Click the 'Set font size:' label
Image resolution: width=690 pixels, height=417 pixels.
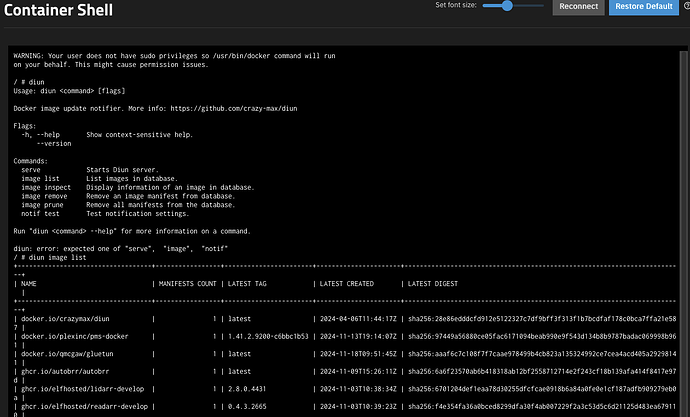tap(456, 5)
